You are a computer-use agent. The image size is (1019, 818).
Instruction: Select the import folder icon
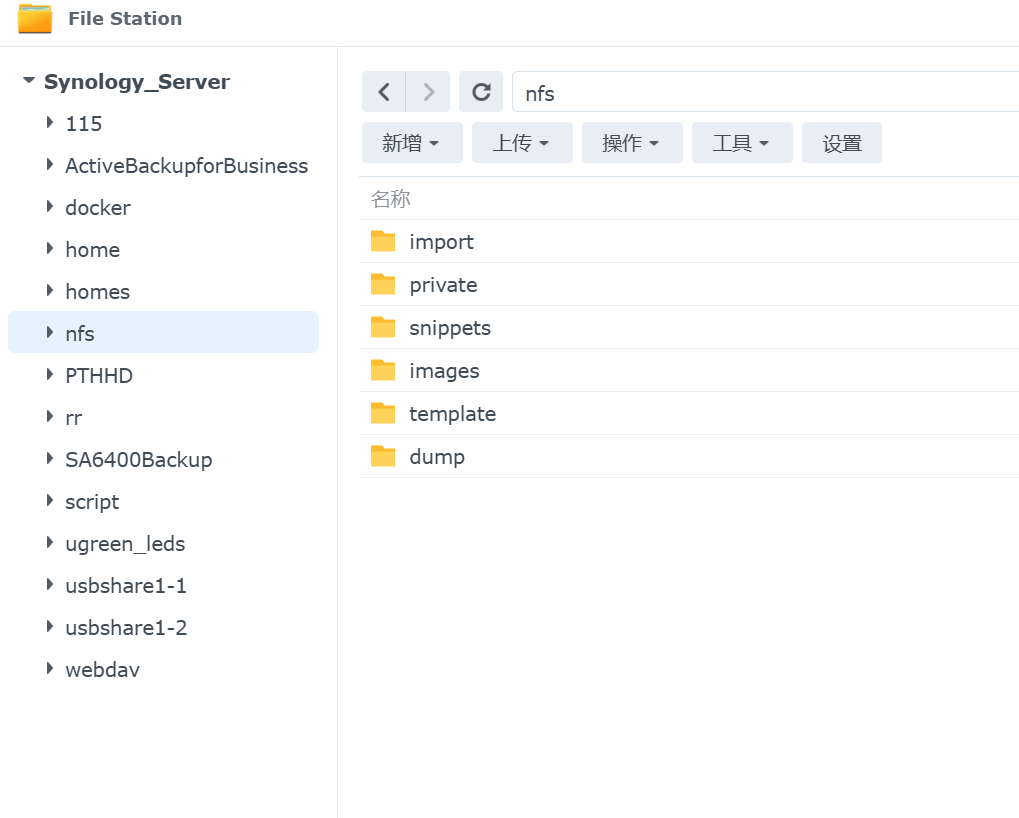coord(383,241)
